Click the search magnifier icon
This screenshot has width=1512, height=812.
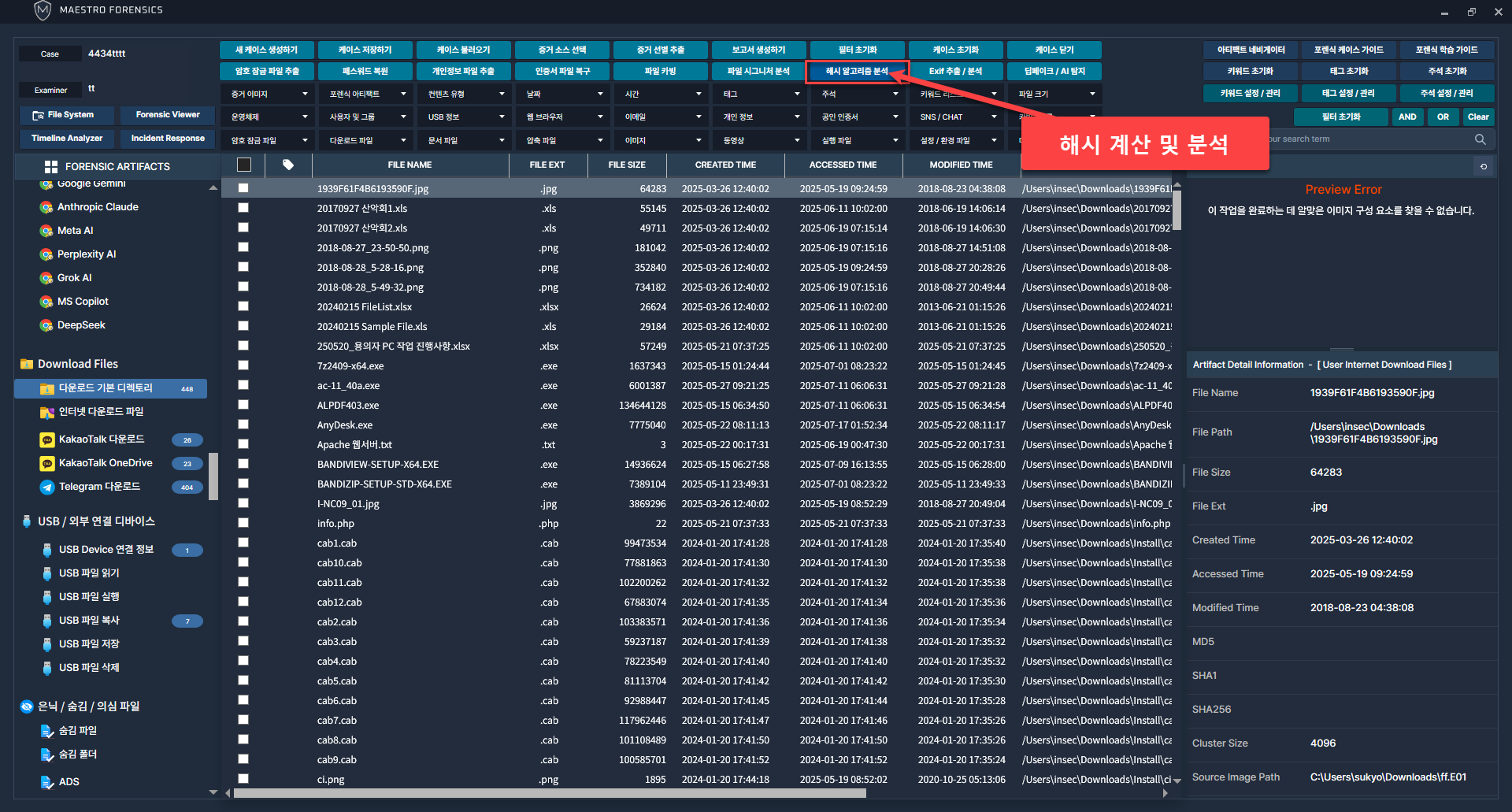1480,139
